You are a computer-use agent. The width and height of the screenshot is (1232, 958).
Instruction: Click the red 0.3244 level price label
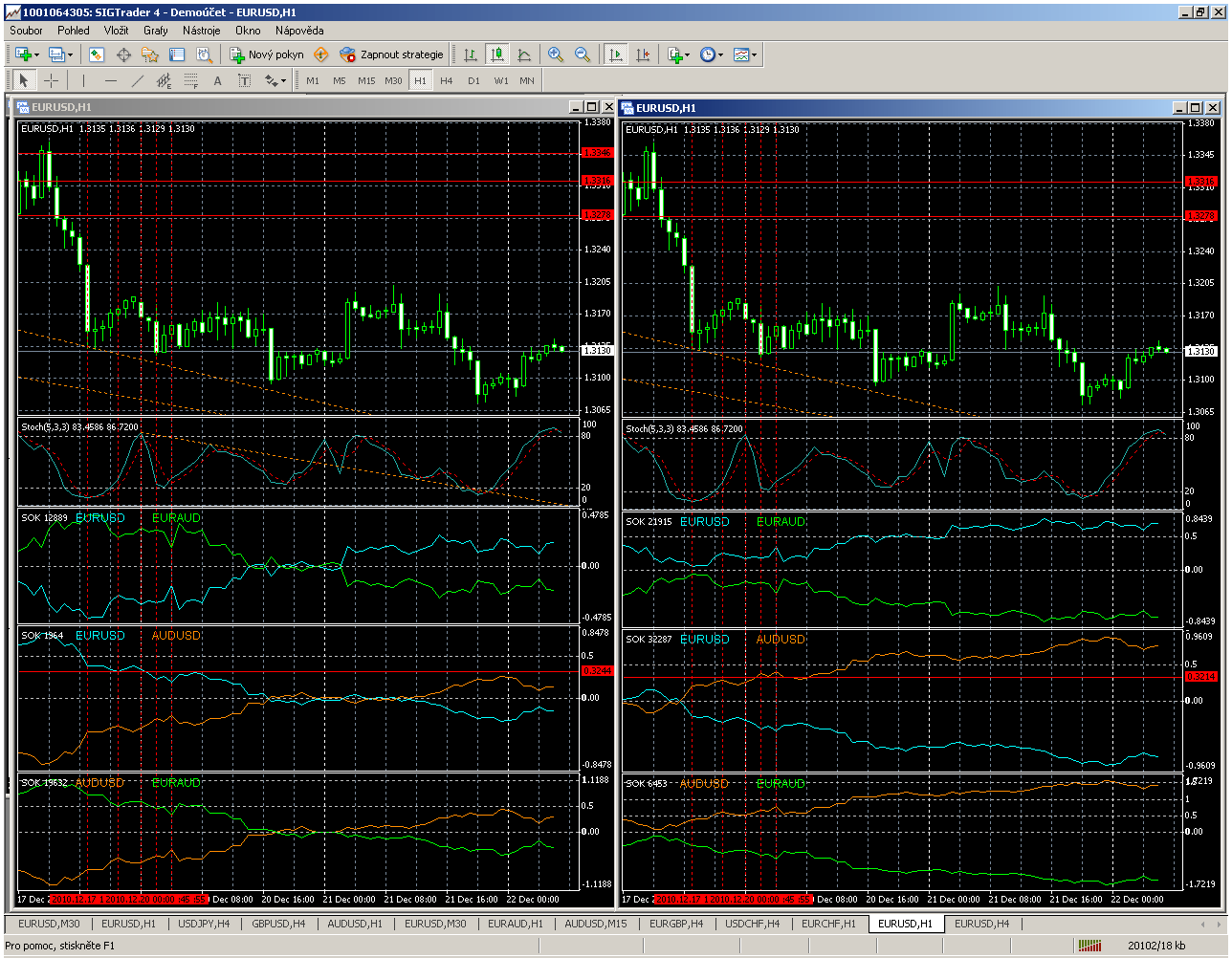[597, 671]
